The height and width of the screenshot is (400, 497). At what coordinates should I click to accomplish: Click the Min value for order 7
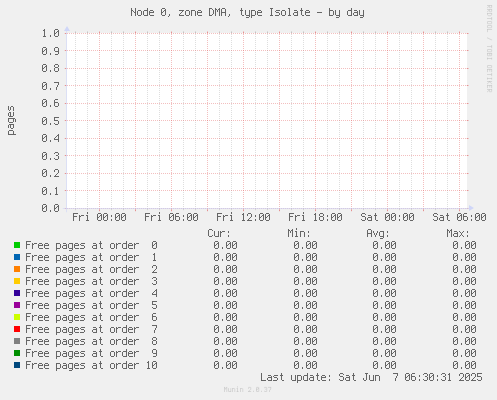(x=305, y=329)
